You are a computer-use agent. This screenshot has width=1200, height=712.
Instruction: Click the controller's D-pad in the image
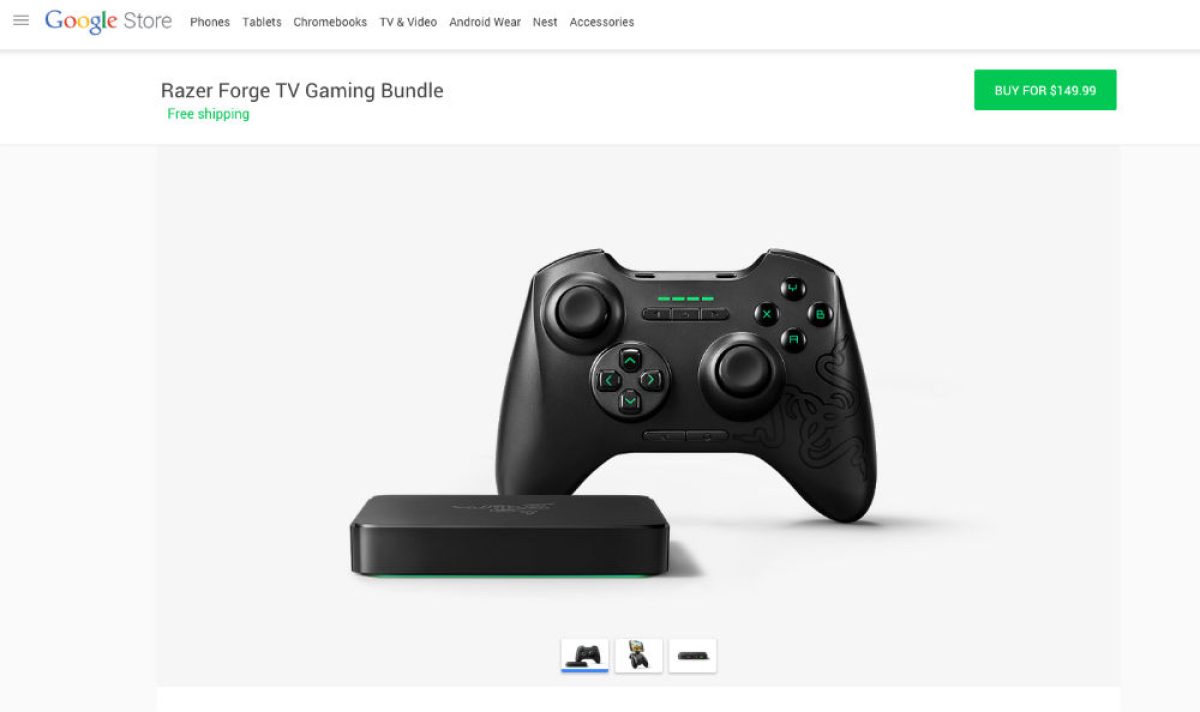point(630,380)
